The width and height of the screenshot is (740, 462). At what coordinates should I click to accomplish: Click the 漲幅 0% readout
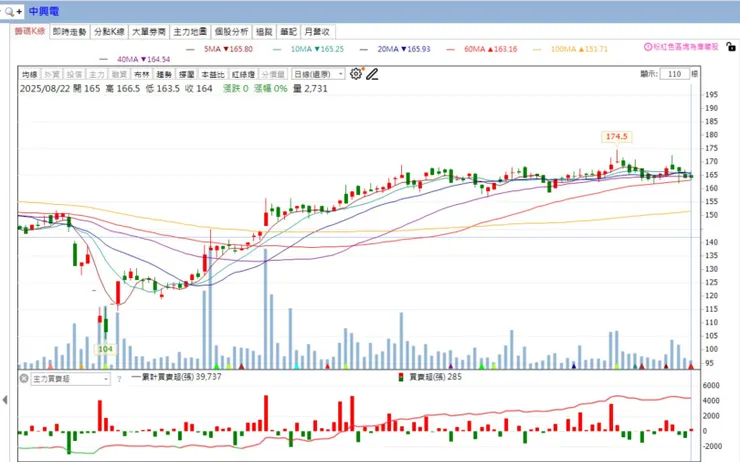(270, 89)
